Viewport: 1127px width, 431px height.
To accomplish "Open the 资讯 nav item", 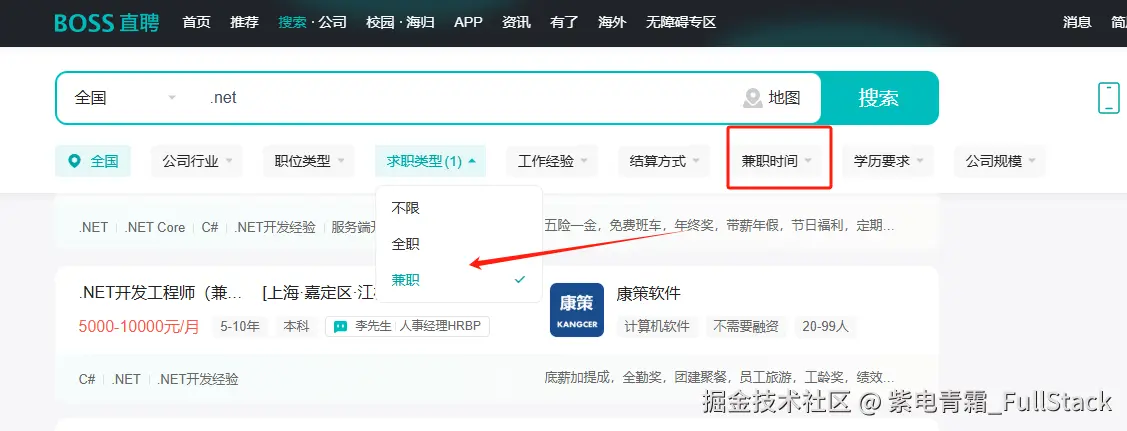I will click(516, 22).
